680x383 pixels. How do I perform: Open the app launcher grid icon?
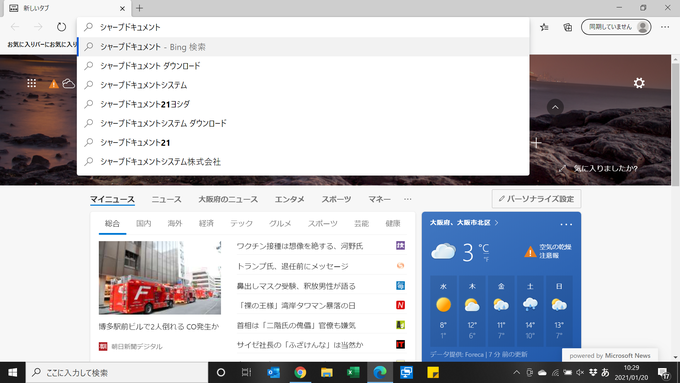click(x=32, y=83)
